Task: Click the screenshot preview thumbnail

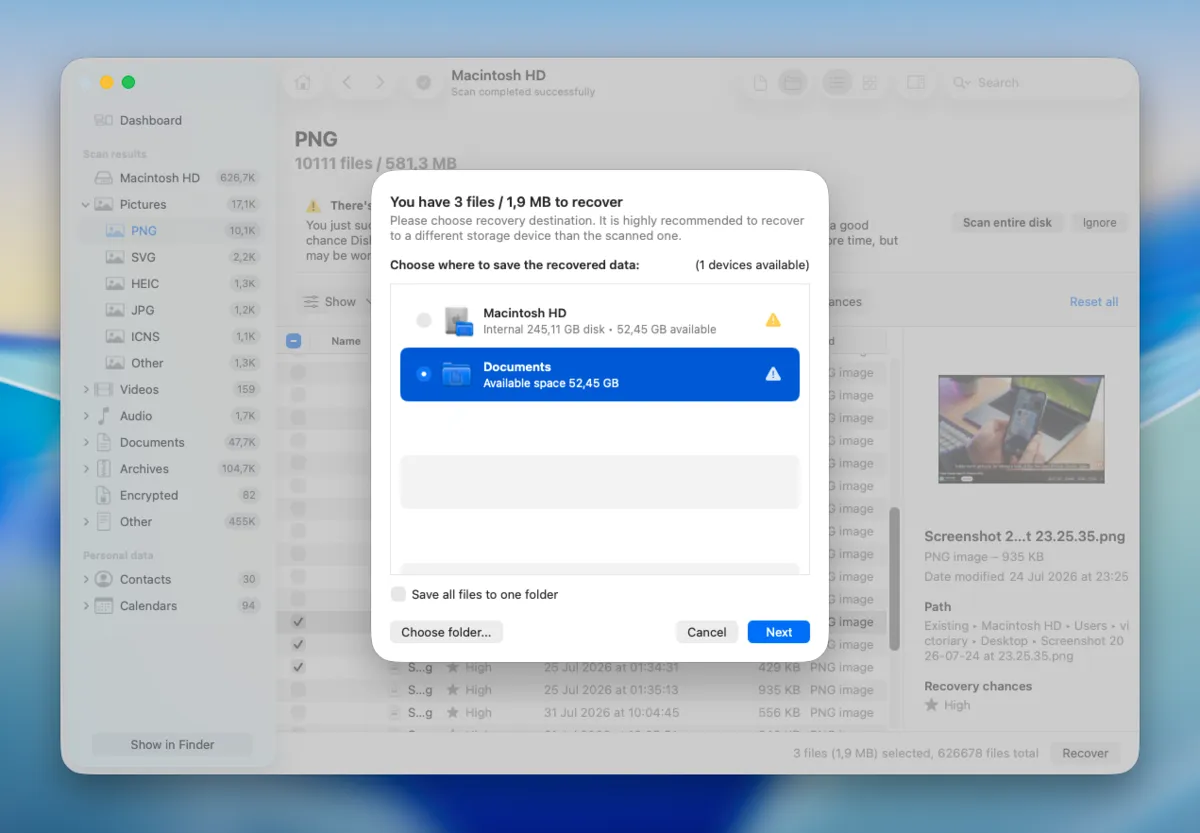Action: point(1021,429)
